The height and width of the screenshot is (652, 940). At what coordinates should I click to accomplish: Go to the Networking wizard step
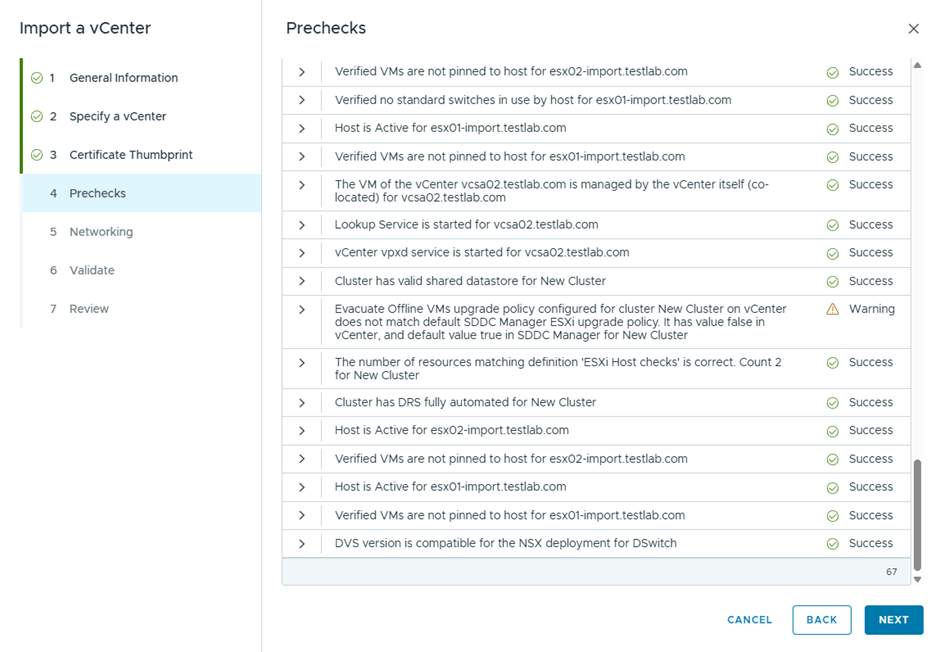coord(101,232)
